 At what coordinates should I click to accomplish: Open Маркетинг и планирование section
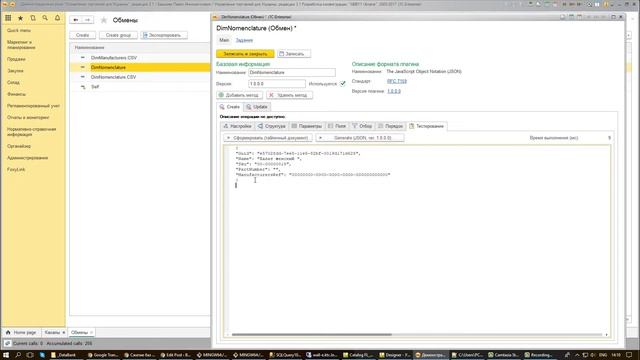(x=21, y=45)
